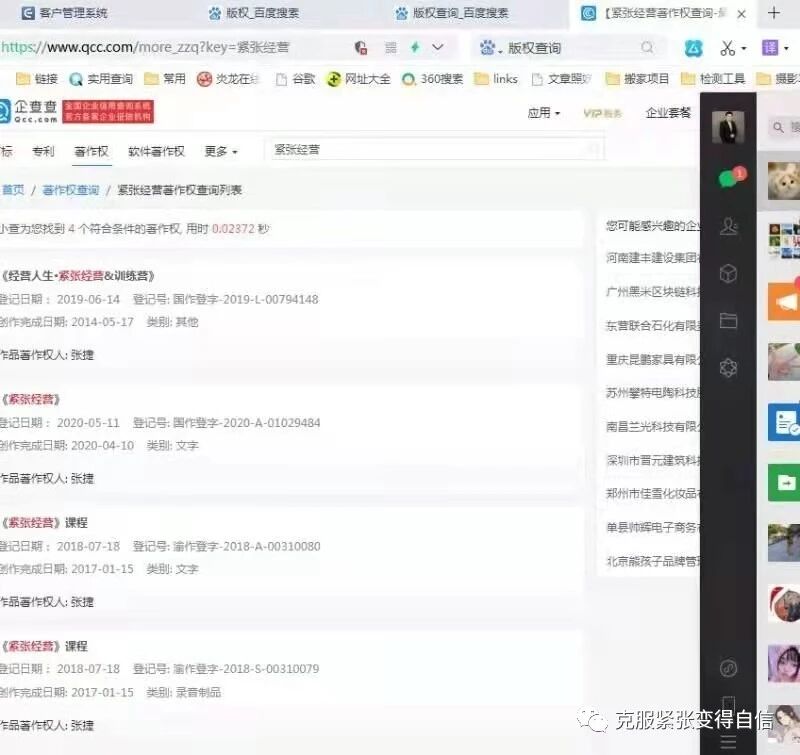
Task: Click the 紧张经营 site search field
Action: click(434, 149)
